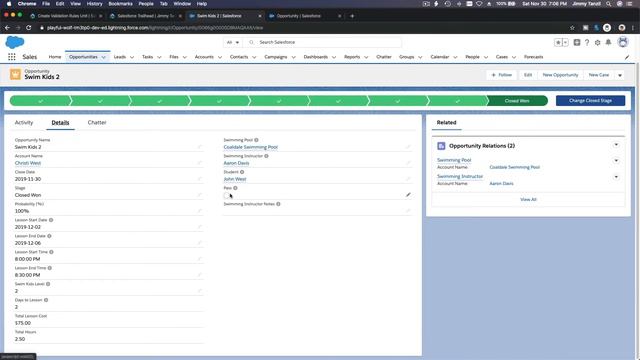The width and height of the screenshot is (640, 360).
Task: Click the Salesforce cloud logo
Action: (15, 42)
